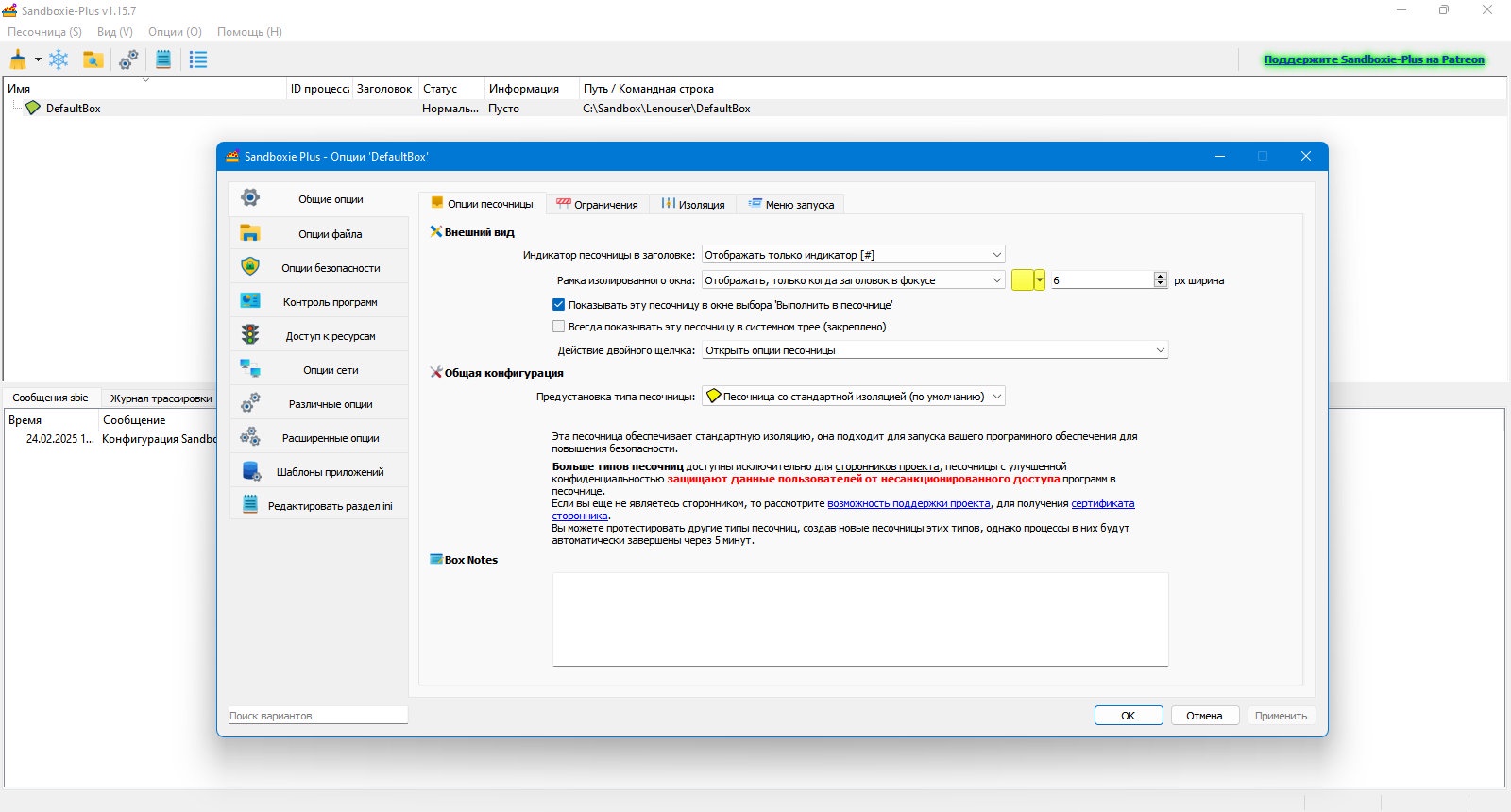The height and width of the screenshot is (812, 1511).
Task: Click the Отмена button
Action: tap(1205, 716)
